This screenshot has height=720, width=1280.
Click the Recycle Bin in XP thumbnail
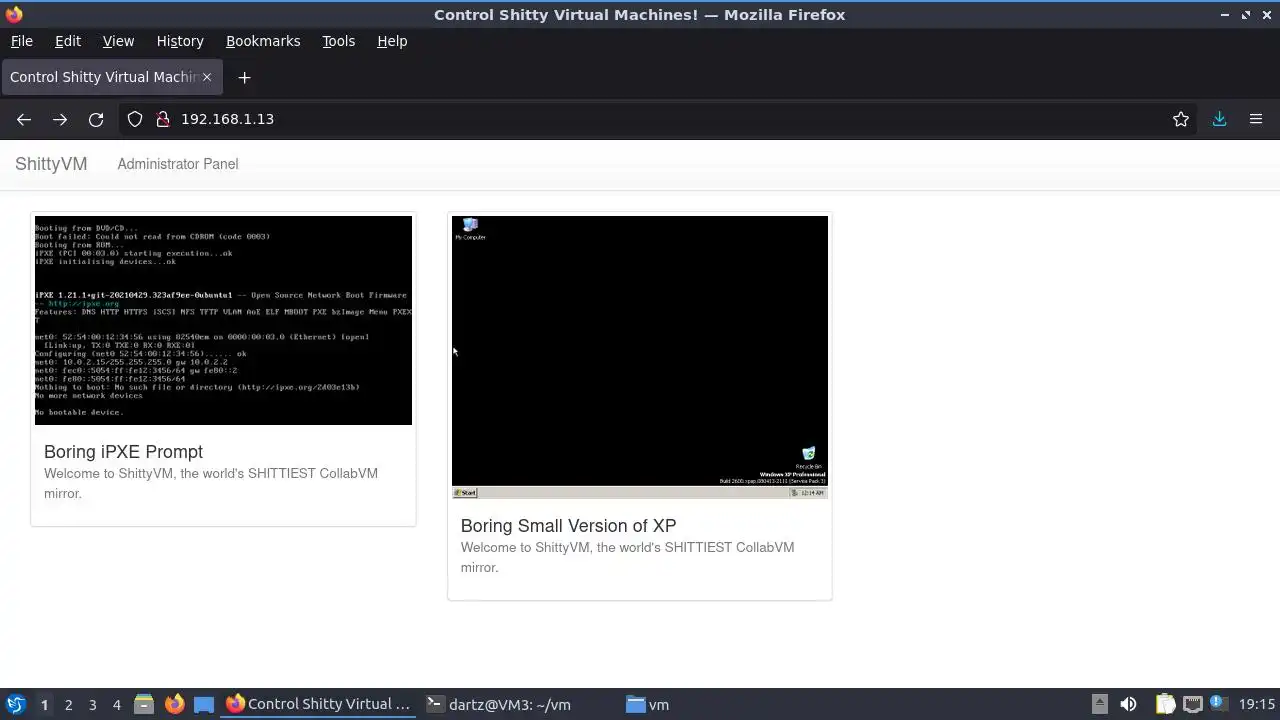(808, 458)
